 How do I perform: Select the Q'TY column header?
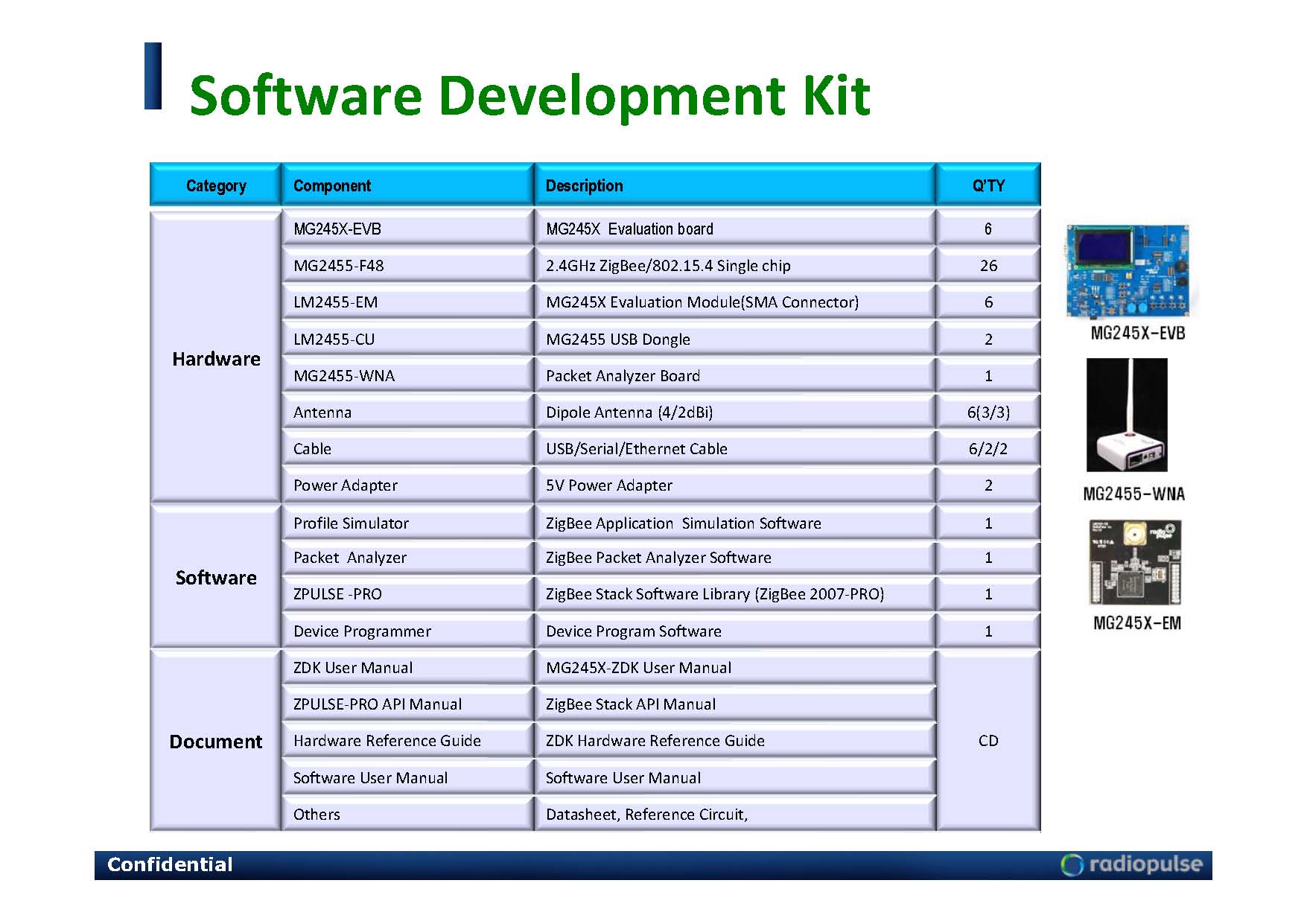[988, 185]
